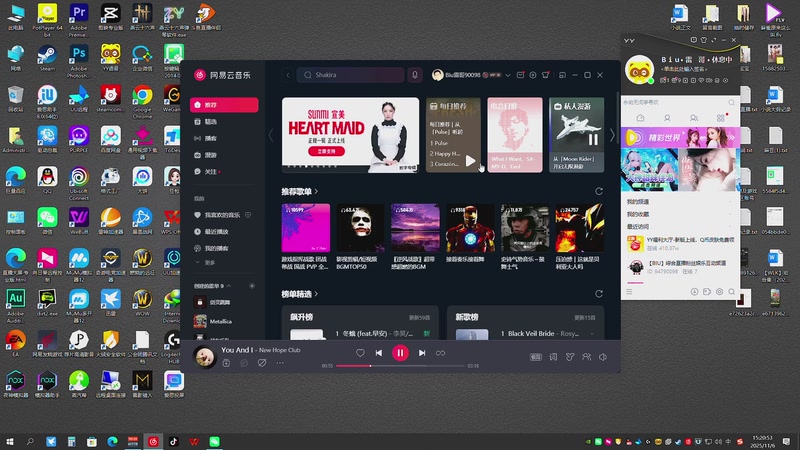This screenshot has width=800, height=450.
Task: Like the current song with the heart icon
Action: click(360, 353)
